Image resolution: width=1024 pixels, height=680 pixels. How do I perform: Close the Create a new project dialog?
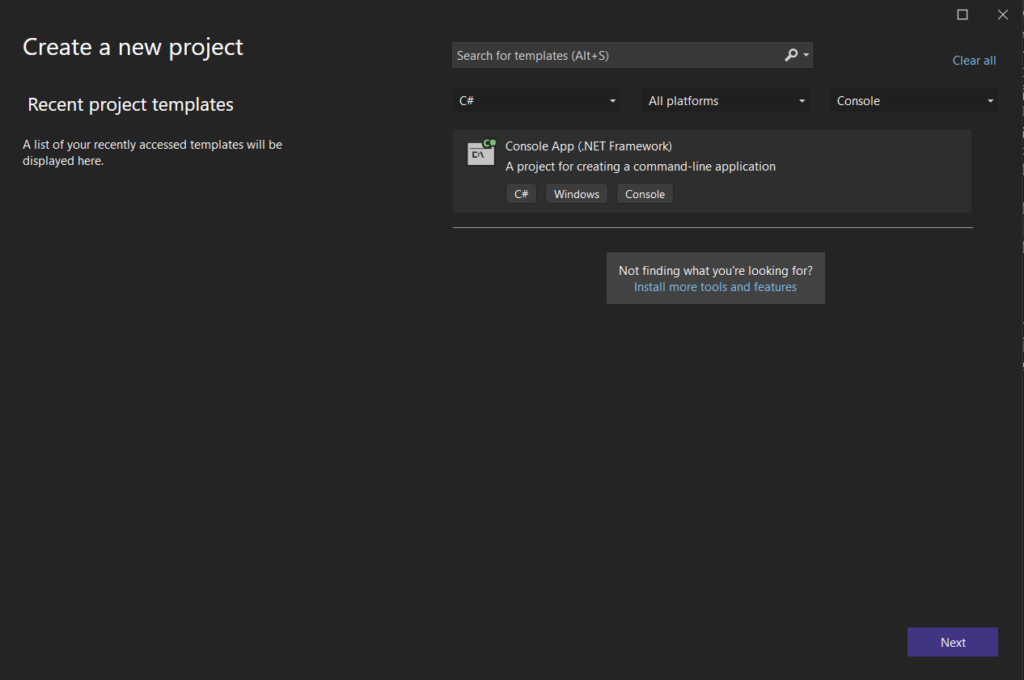click(x=1003, y=14)
